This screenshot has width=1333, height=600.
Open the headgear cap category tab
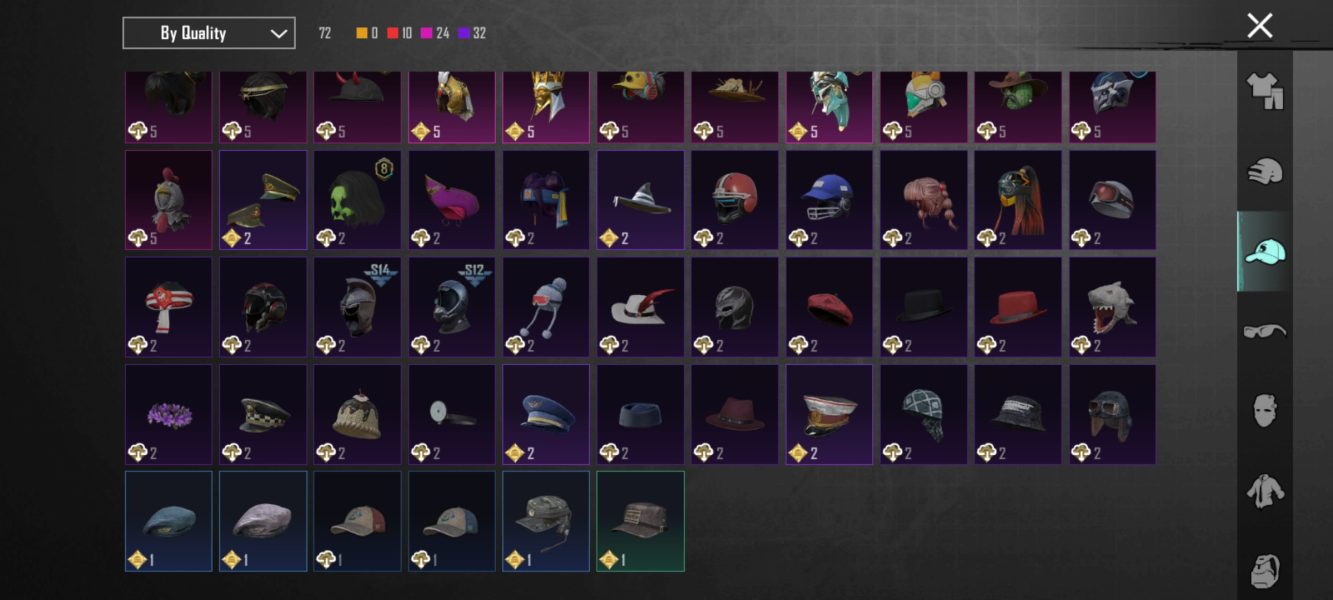(x=1264, y=251)
